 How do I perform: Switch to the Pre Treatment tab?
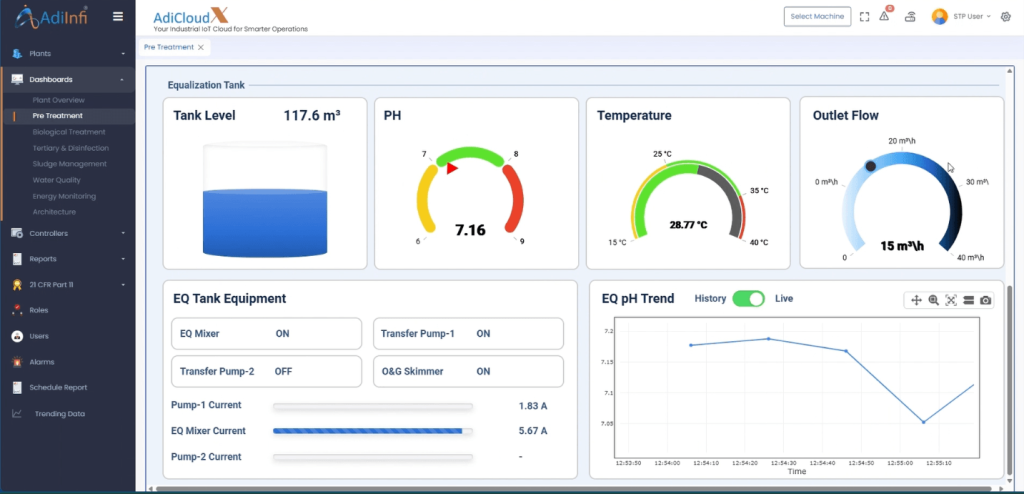click(168, 47)
